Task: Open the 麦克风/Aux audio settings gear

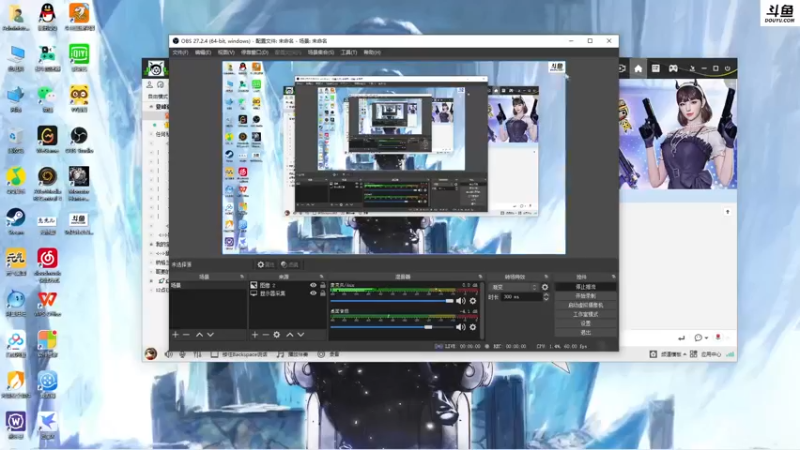Action: [x=473, y=301]
